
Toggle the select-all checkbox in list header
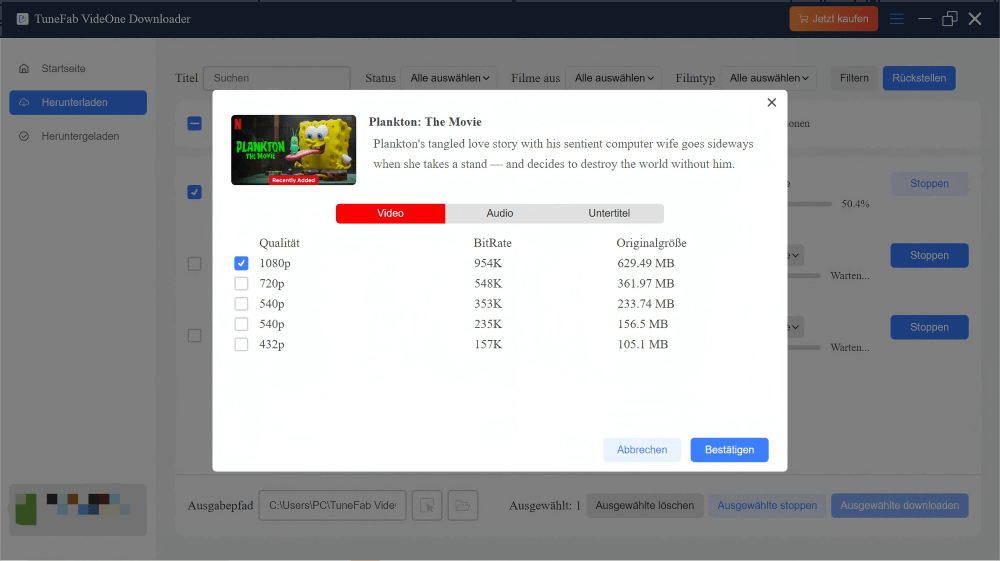195,123
